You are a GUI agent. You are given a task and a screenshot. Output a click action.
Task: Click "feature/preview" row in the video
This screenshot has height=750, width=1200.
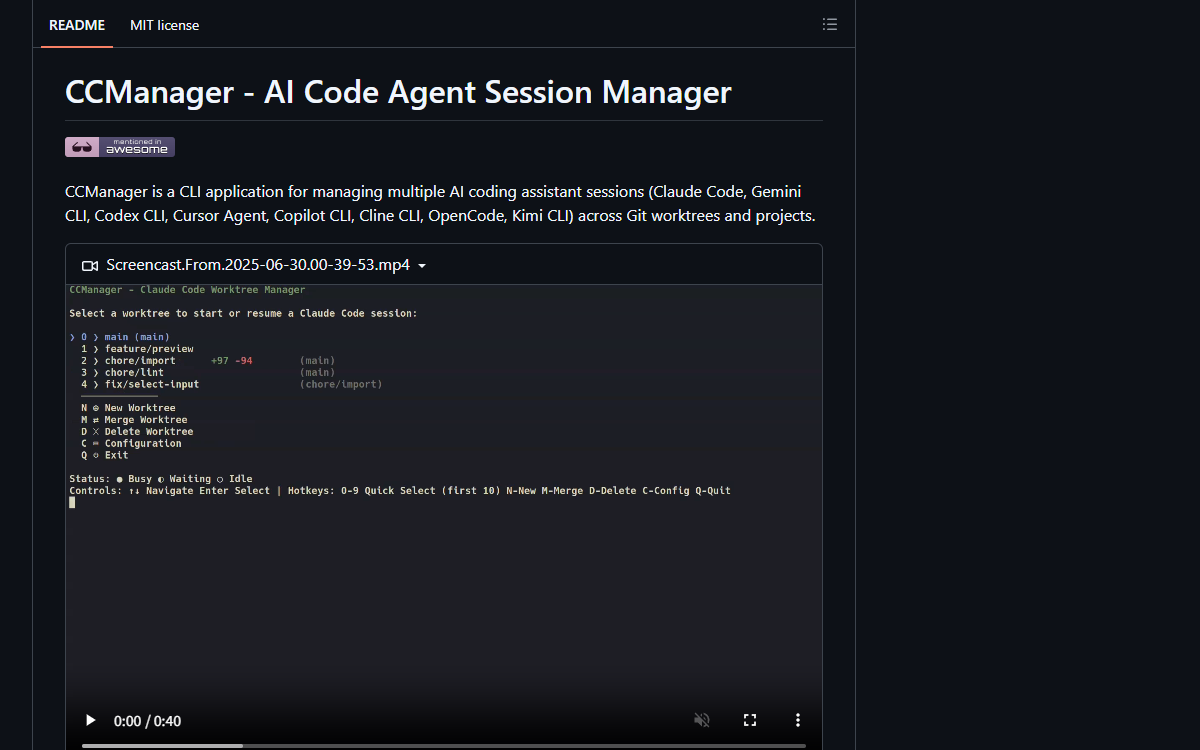pyautogui.click(x=137, y=349)
